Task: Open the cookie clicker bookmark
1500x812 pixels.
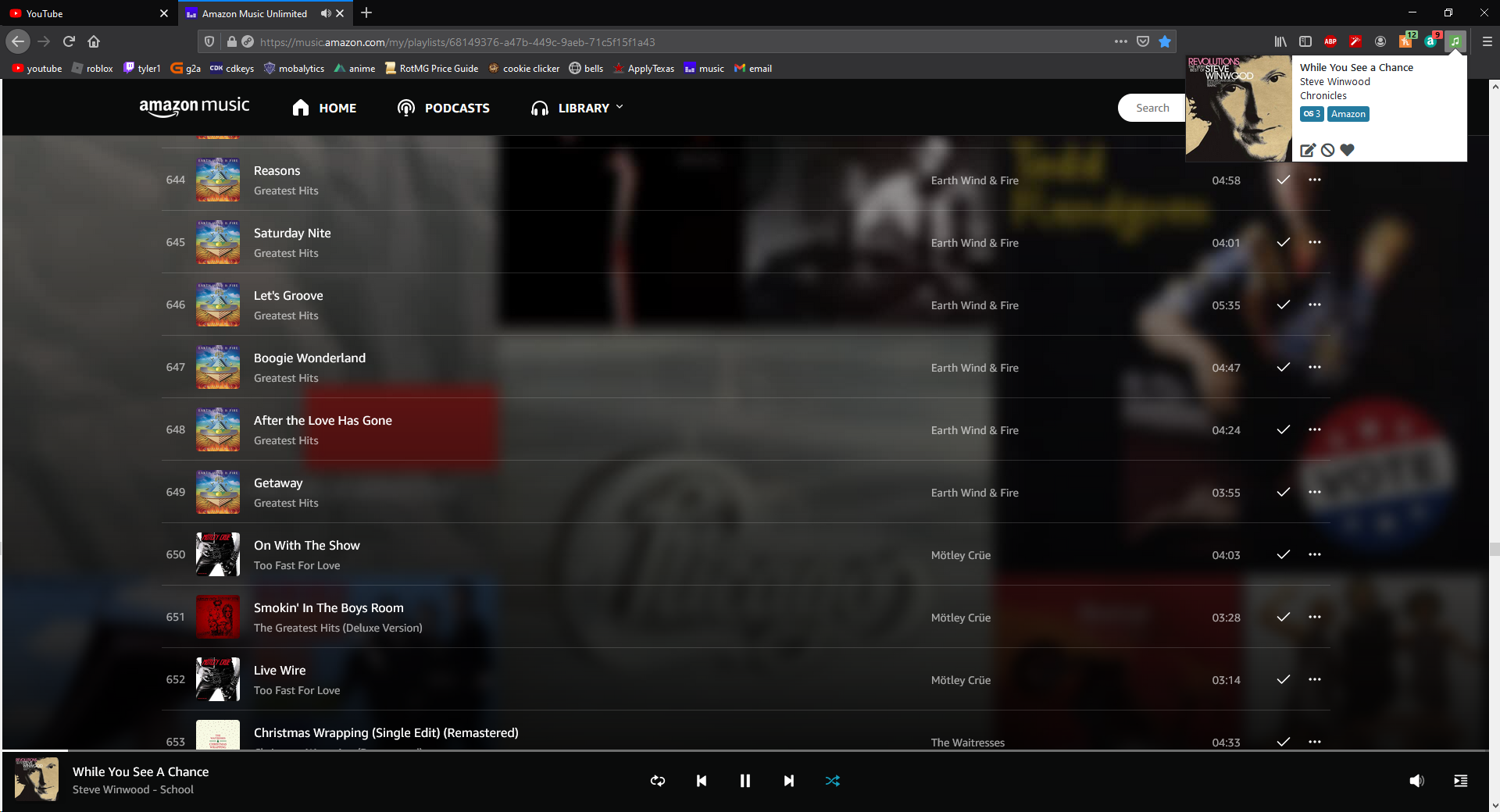Action: pyautogui.click(x=524, y=69)
